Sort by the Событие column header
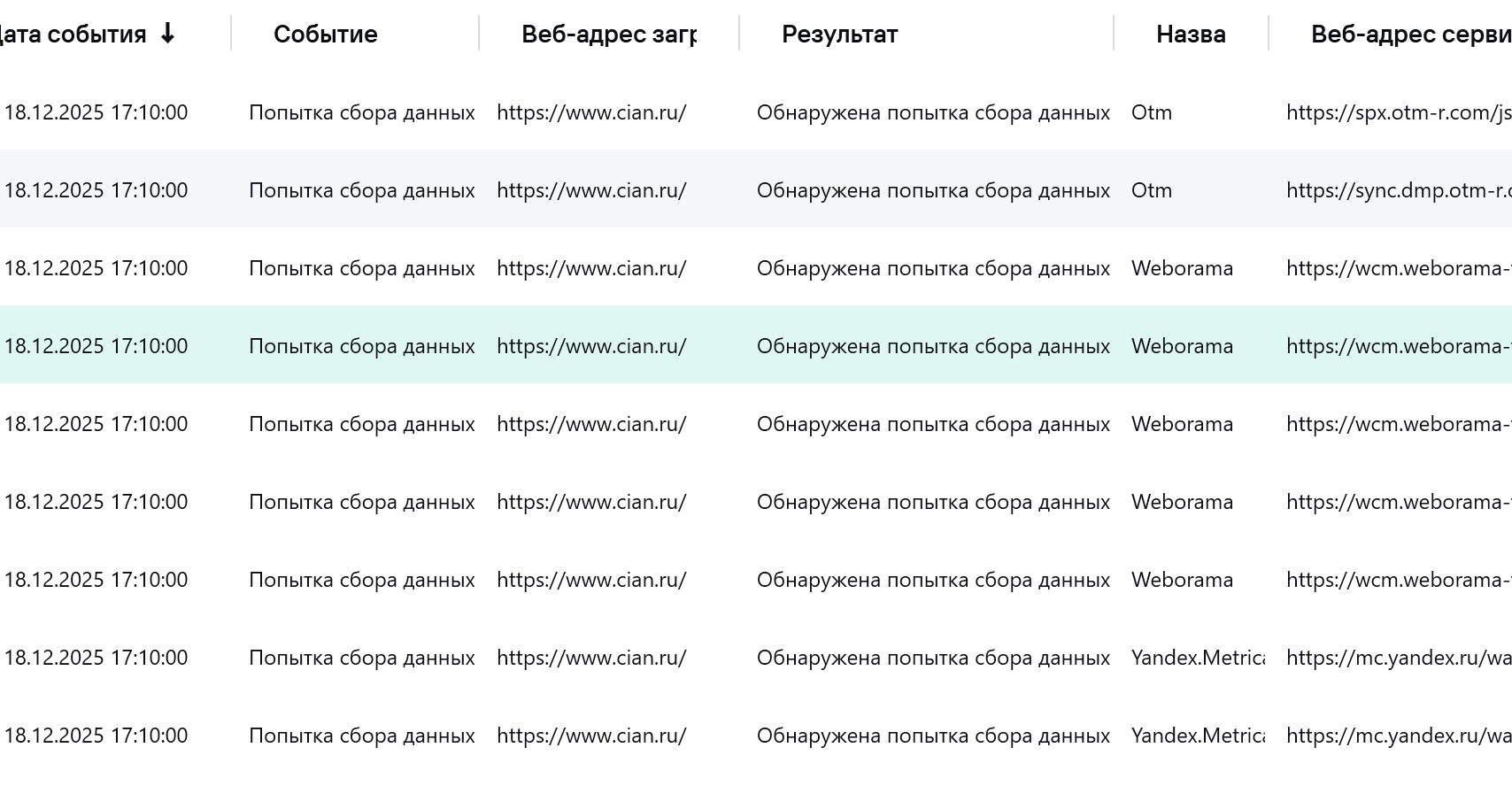This screenshot has width=1512, height=786. pyautogui.click(x=325, y=34)
